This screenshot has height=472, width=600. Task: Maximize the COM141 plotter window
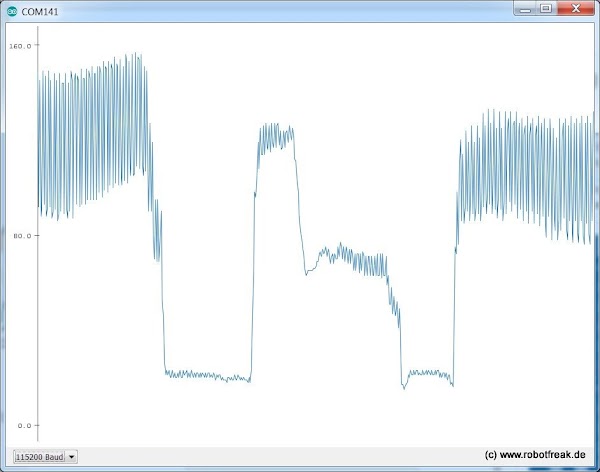(546, 8)
